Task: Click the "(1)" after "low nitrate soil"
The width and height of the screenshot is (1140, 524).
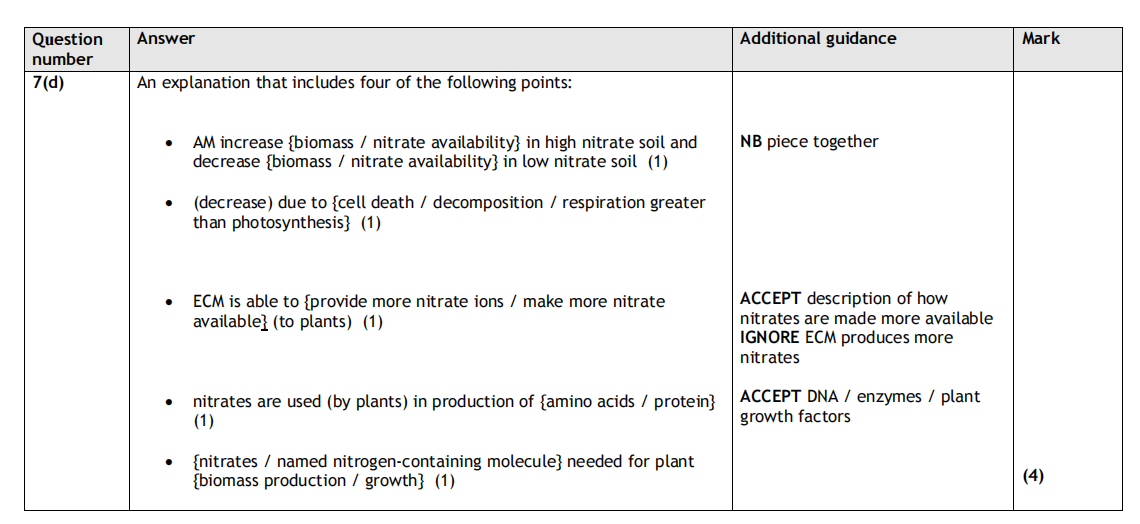Action: pos(657,162)
